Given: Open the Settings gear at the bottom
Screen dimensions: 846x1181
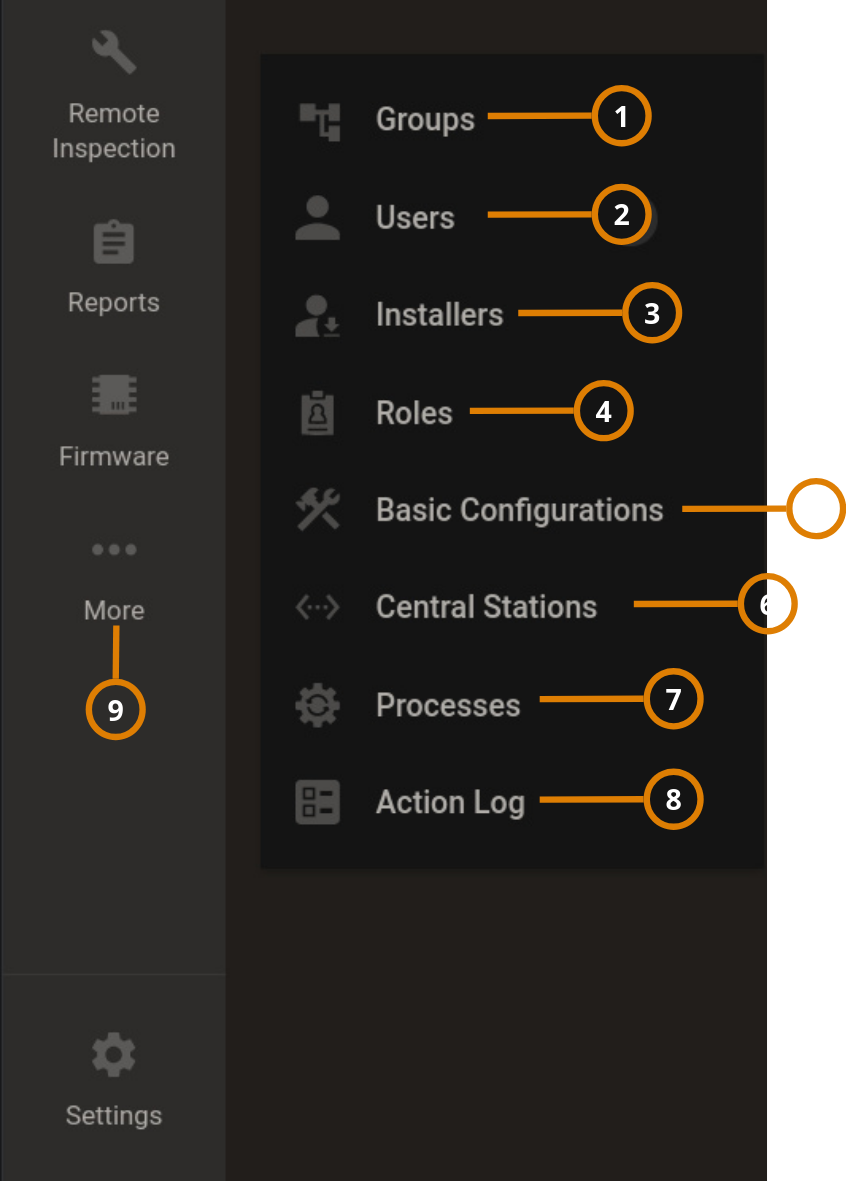Looking at the screenshot, I should [x=113, y=1053].
